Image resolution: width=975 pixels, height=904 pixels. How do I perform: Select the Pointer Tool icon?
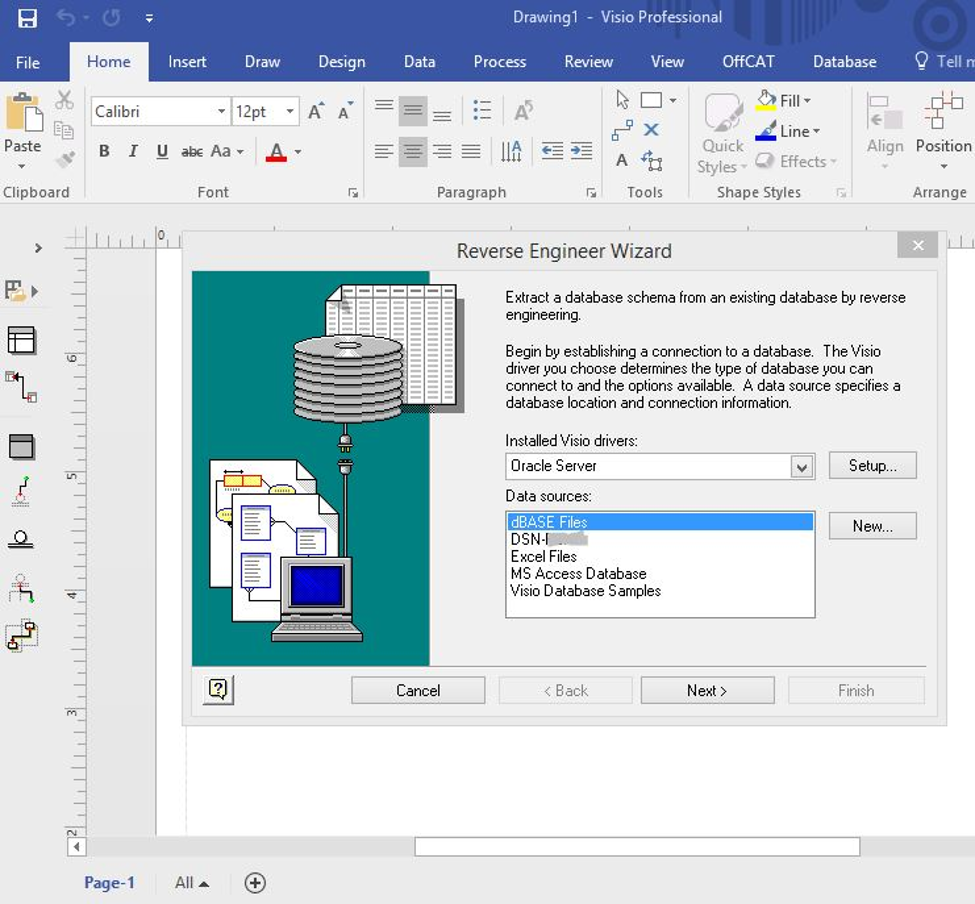point(623,100)
